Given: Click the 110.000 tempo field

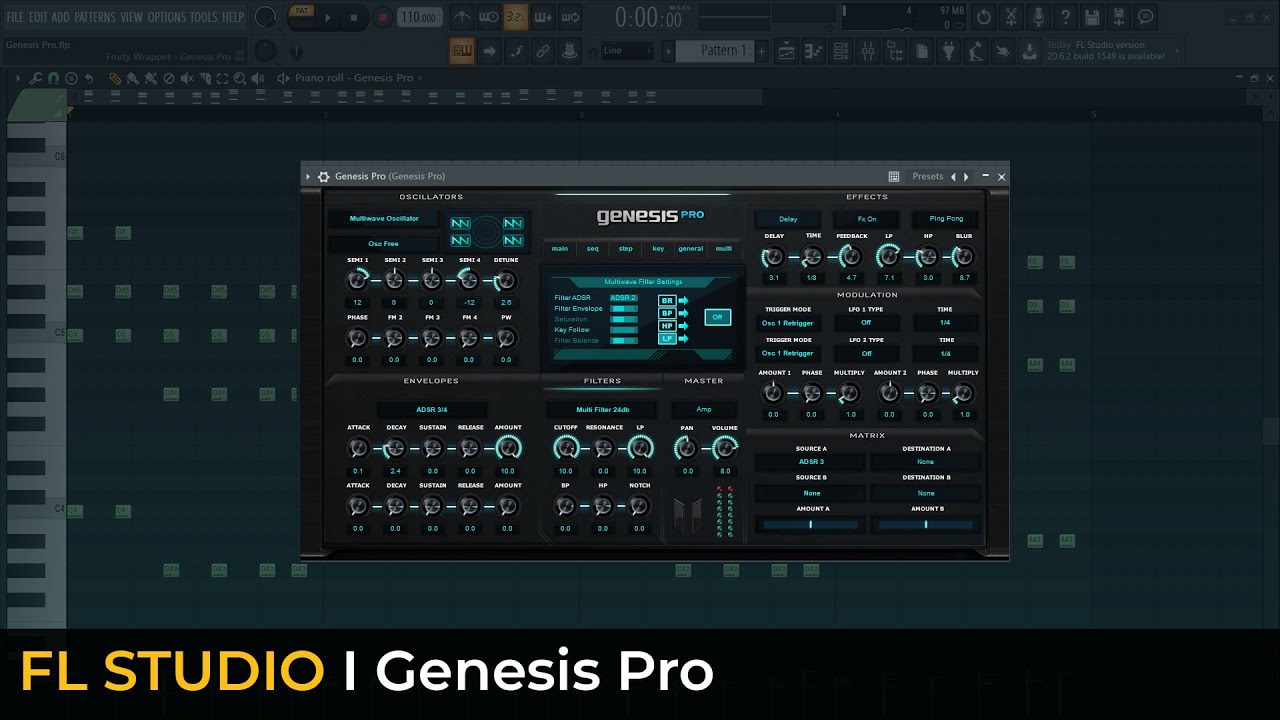Looking at the screenshot, I should pos(418,17).
